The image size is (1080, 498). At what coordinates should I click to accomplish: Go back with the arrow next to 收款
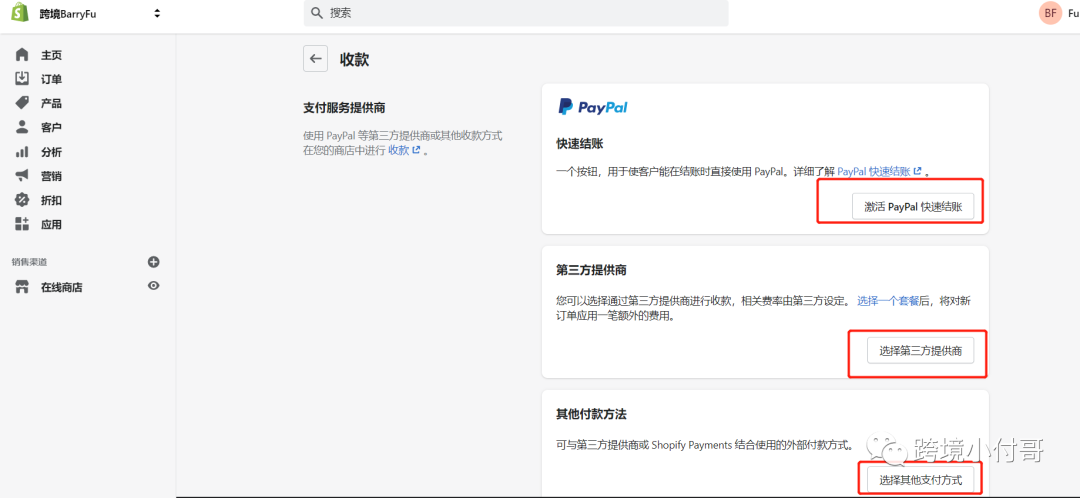(315, 59)
